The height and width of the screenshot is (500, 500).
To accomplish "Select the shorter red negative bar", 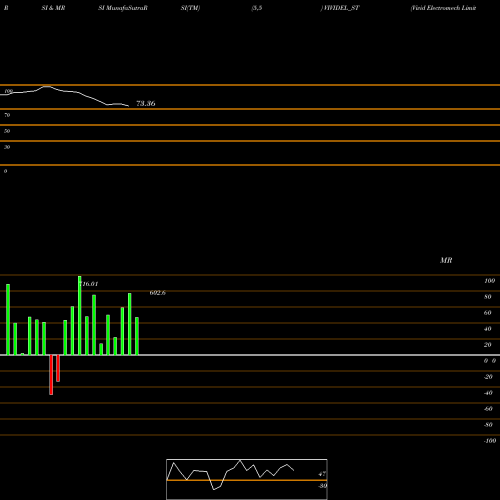I will (x=58, y=368).
